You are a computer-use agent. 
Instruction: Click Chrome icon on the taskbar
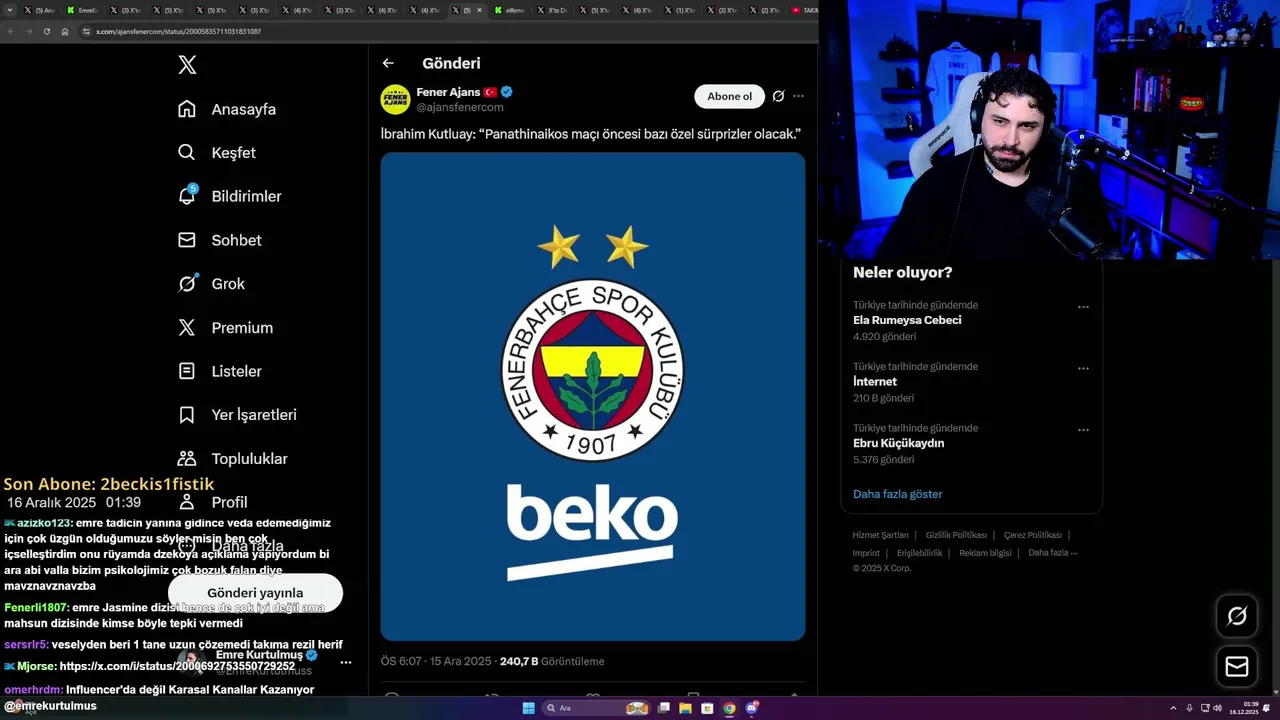(729, 708)
